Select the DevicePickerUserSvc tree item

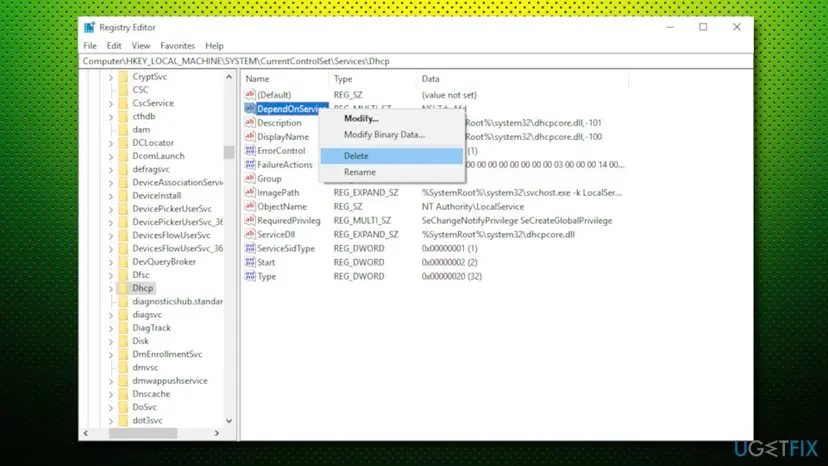[172, 209]
